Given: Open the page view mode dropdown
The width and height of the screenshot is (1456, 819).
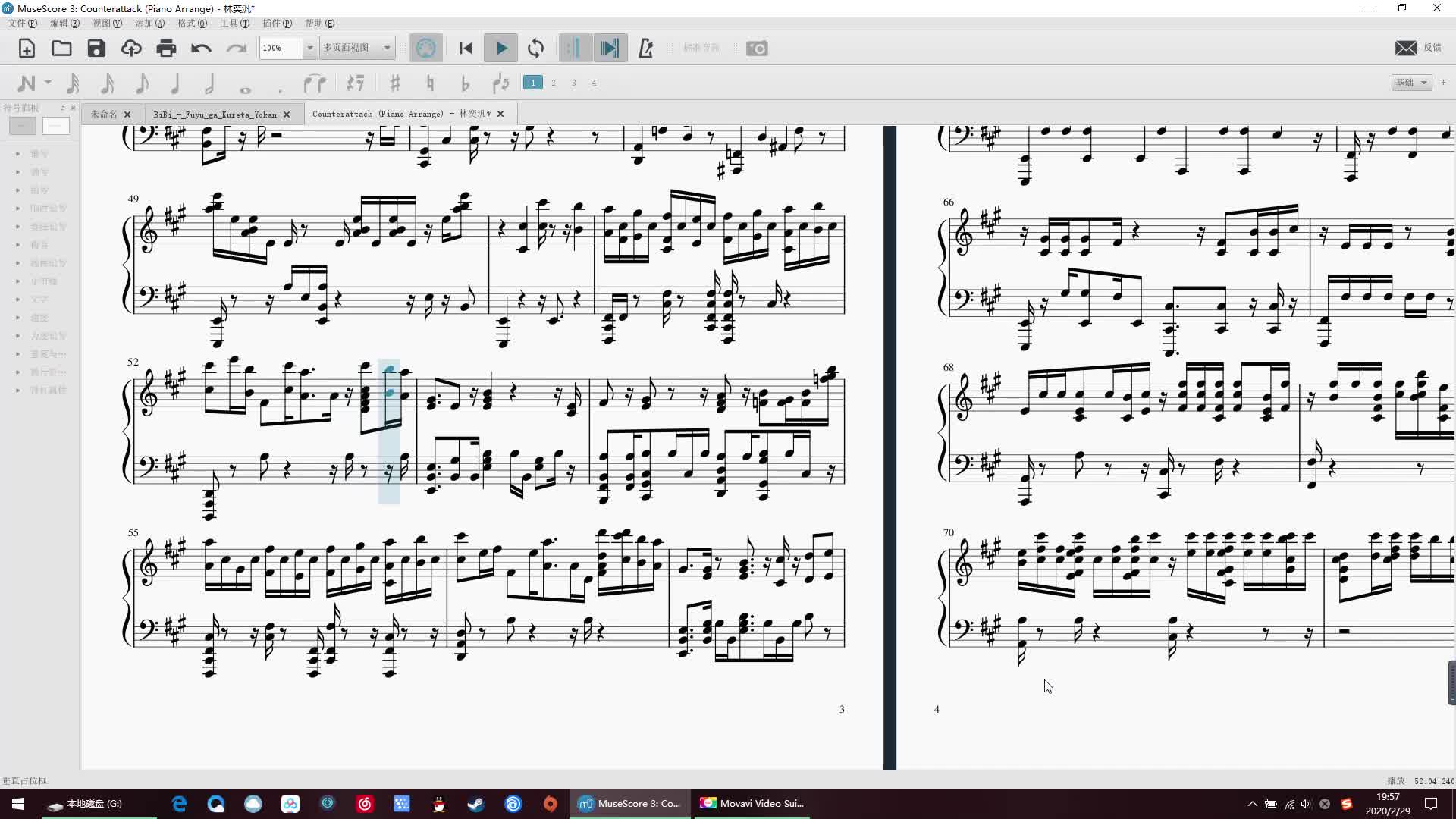Looking at the screenshot, I should coord(356,48).
